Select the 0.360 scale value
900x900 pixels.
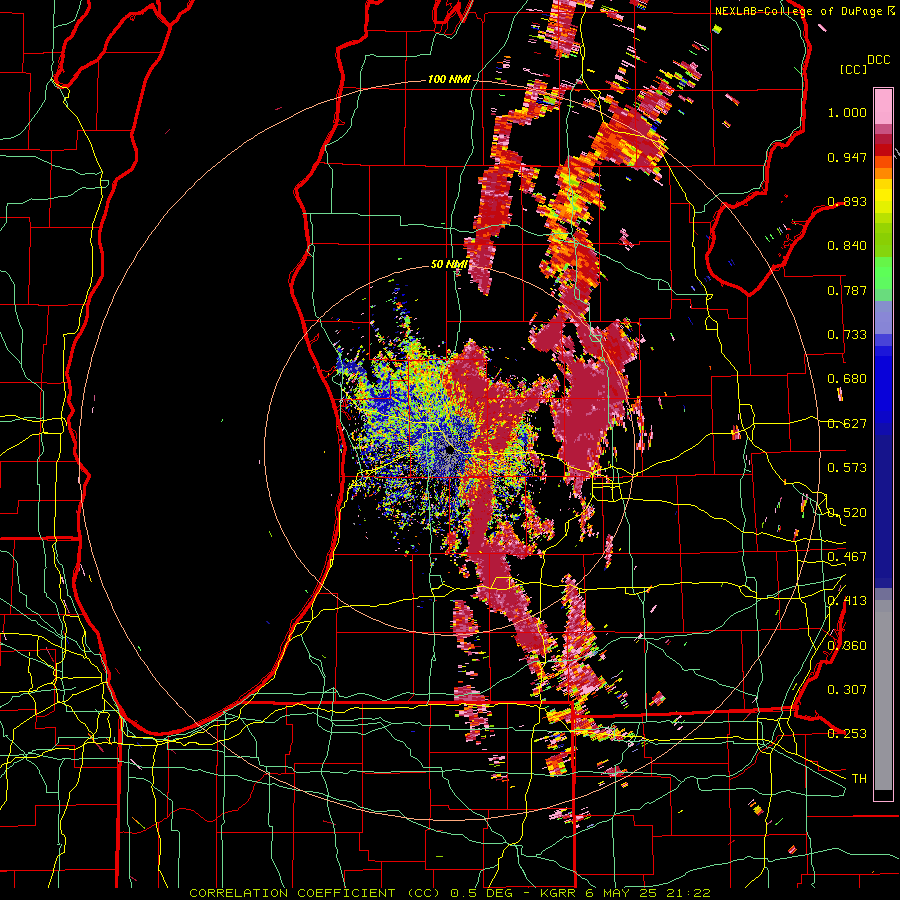(847, 646)
